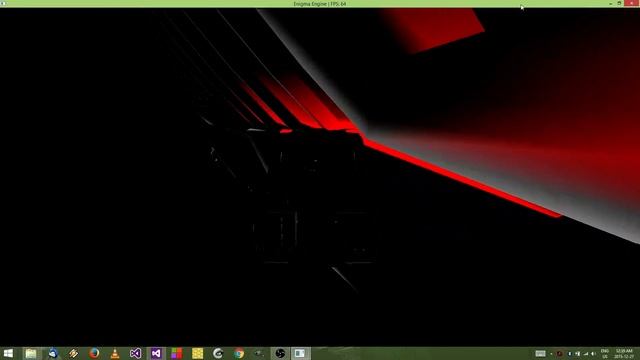Open the touch keyboard tray icon
The width and height of the screenshot is (640, 360).
(540, 353)
